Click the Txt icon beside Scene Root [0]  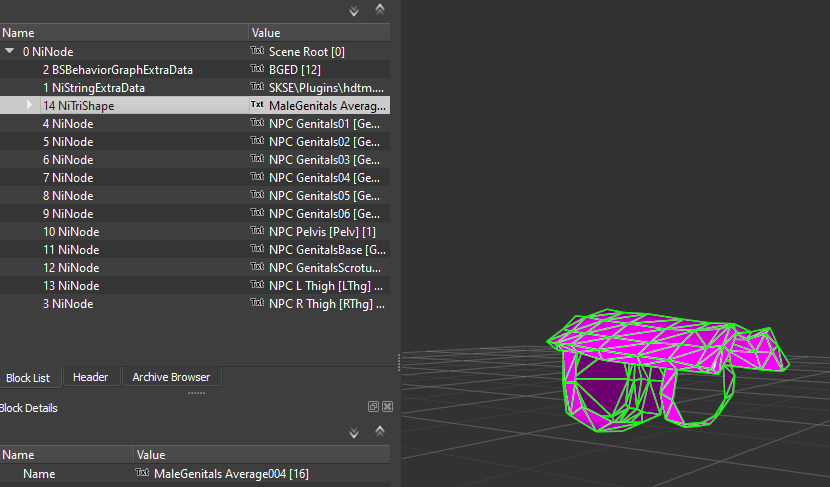click(x=257, y=51)
